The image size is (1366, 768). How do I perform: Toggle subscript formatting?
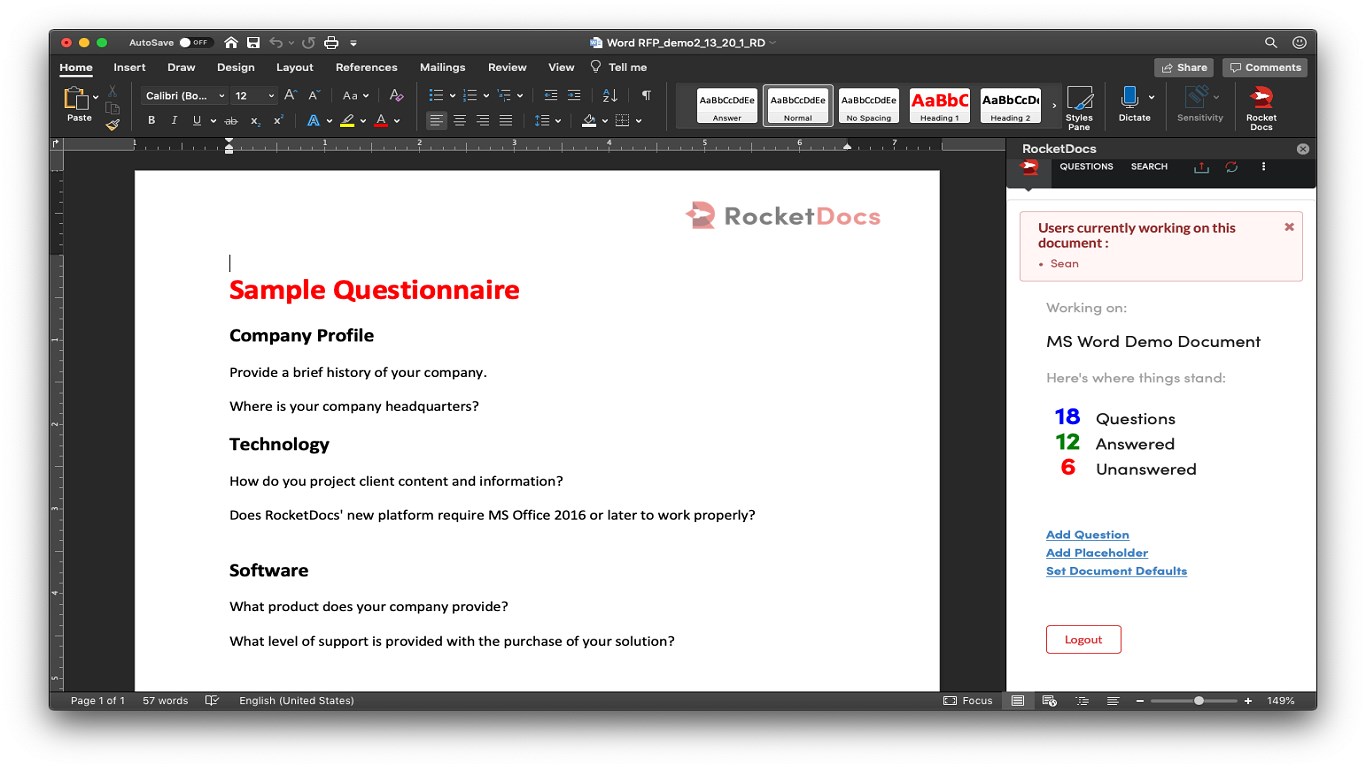point(255,121)
